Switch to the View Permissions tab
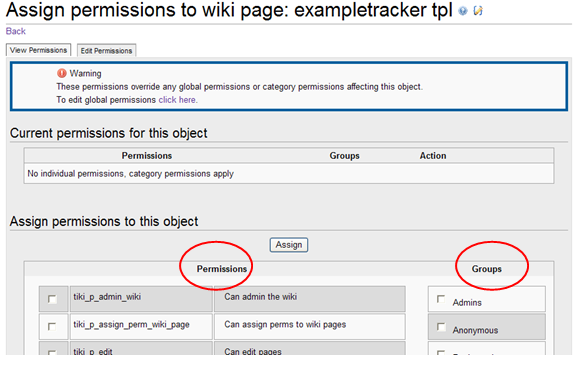580x367 pixels. (38, 50)
